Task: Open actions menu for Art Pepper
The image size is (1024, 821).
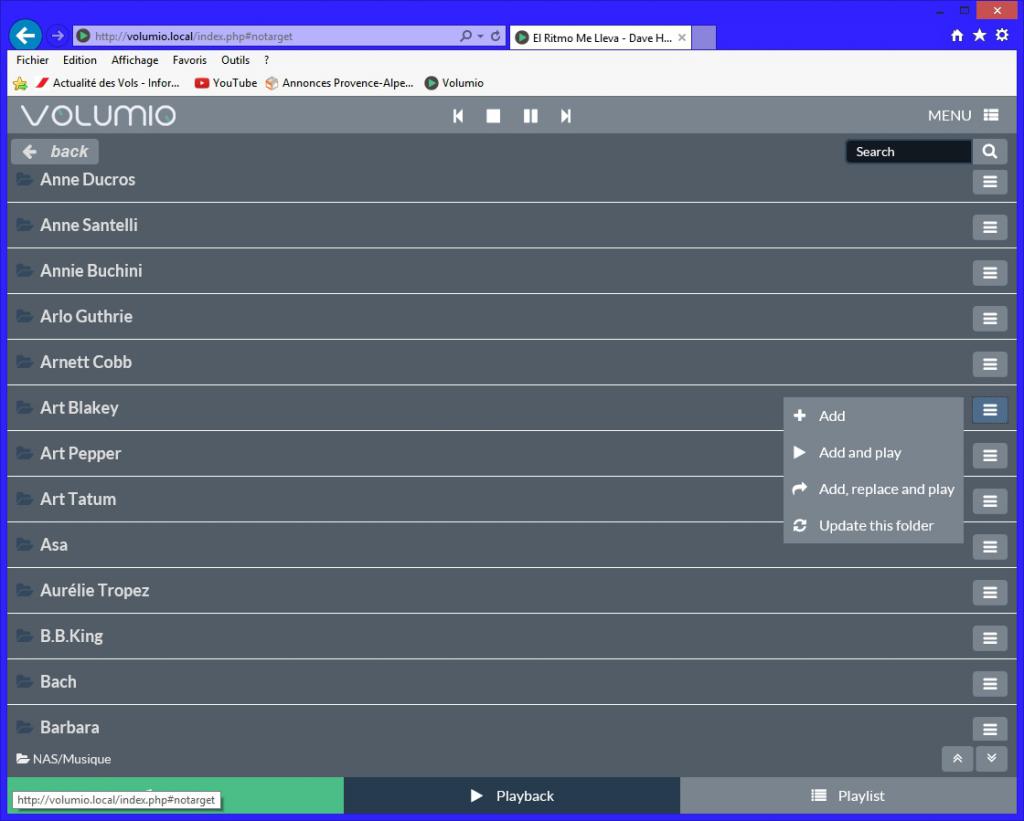Action: (989, 456)
